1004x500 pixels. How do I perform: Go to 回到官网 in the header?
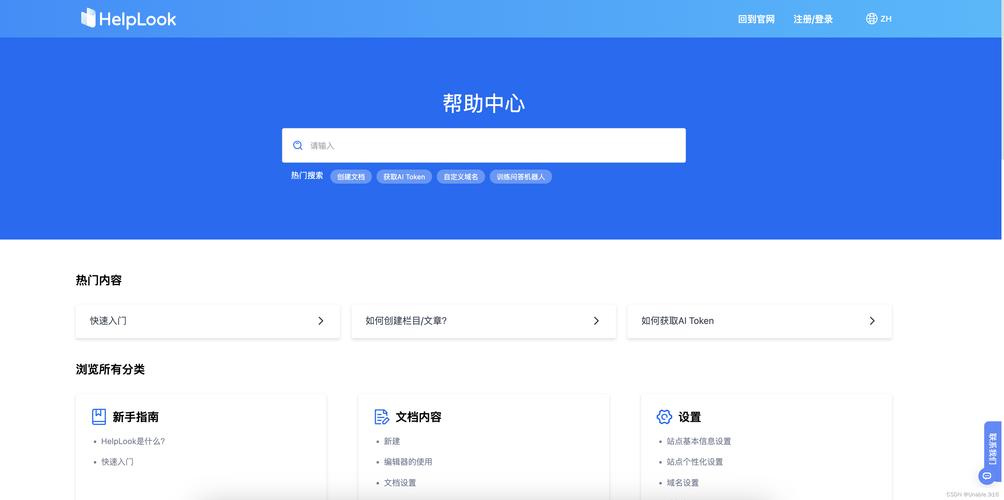[756, 19]
